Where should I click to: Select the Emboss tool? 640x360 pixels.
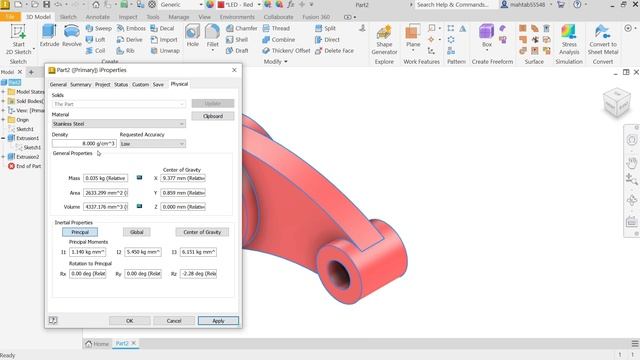point(131,28)
